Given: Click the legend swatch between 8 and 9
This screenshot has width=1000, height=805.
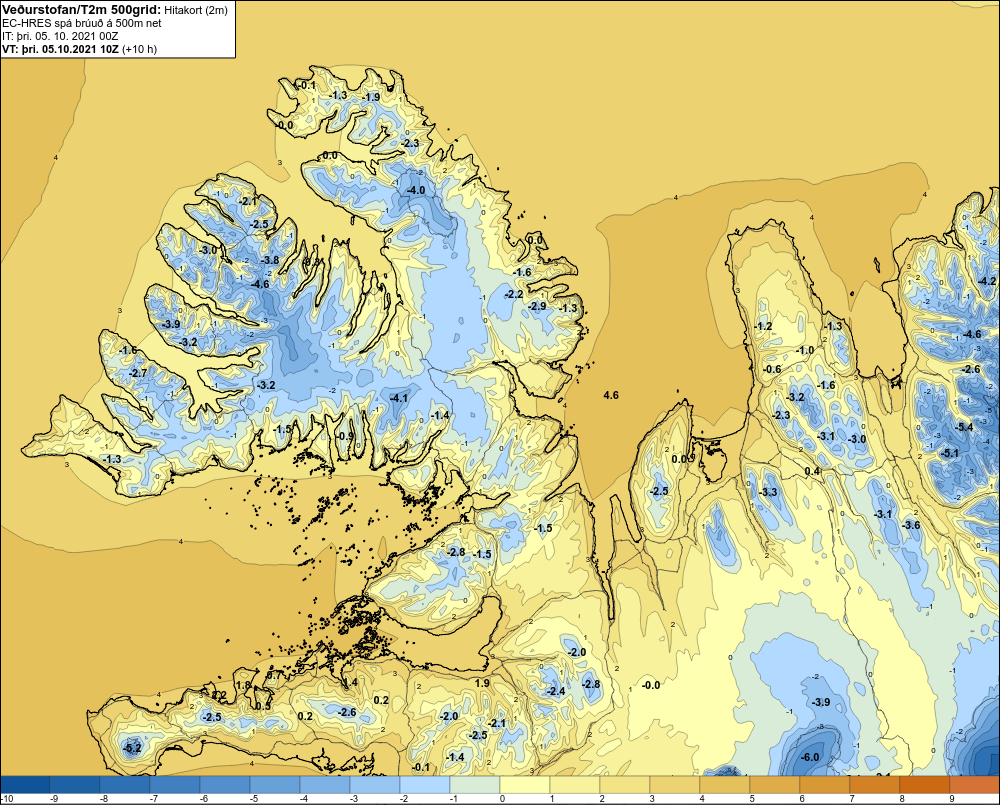Looking at the screenshot, I should coord(925,784).
